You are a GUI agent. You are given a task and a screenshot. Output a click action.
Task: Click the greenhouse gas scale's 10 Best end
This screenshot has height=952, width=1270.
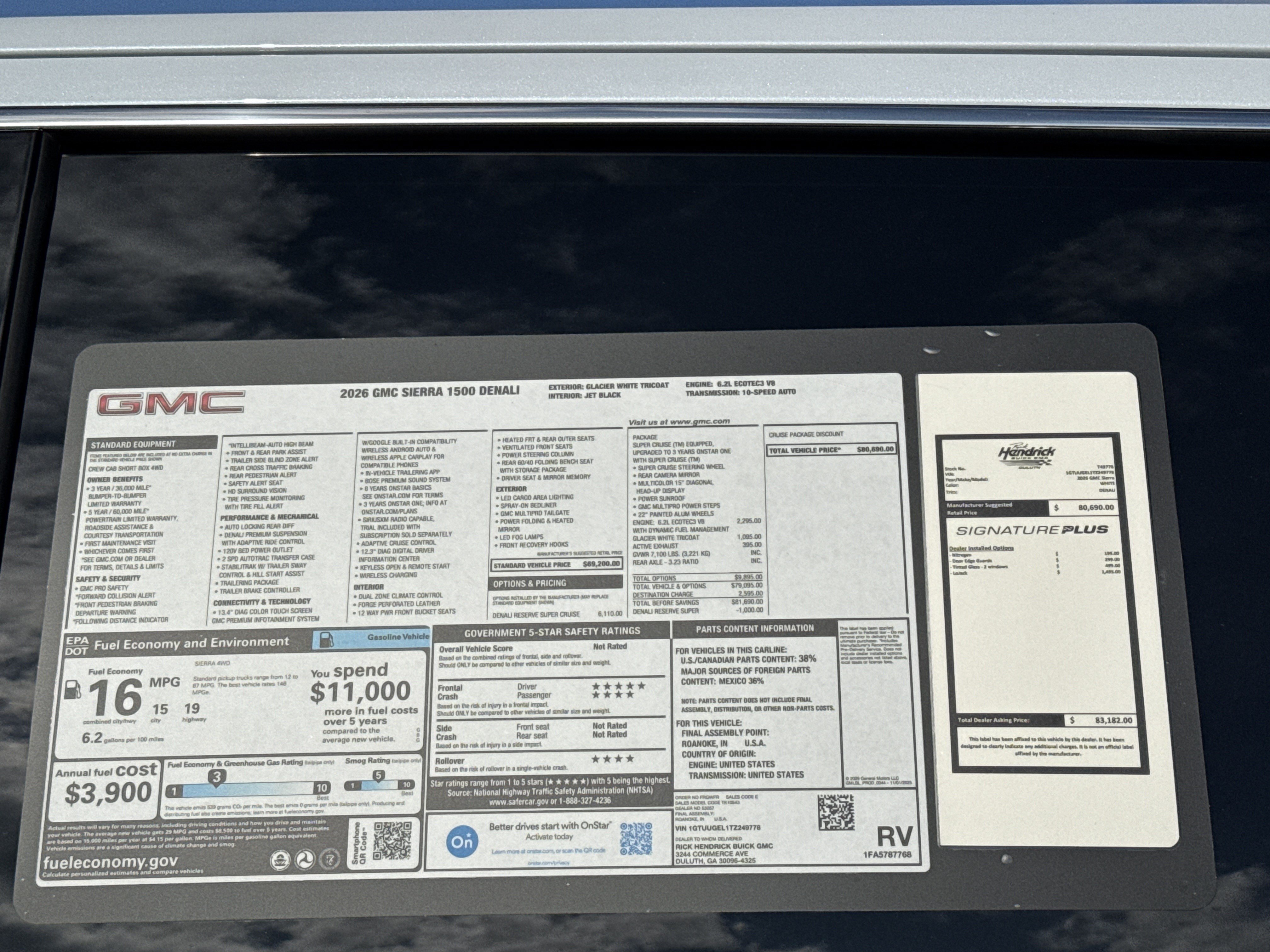[322, 789]
